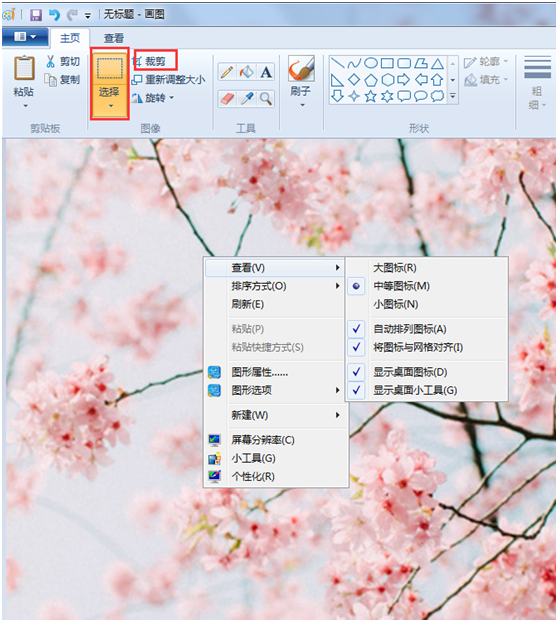Open the Paint application menu button

tap(25, 37)
